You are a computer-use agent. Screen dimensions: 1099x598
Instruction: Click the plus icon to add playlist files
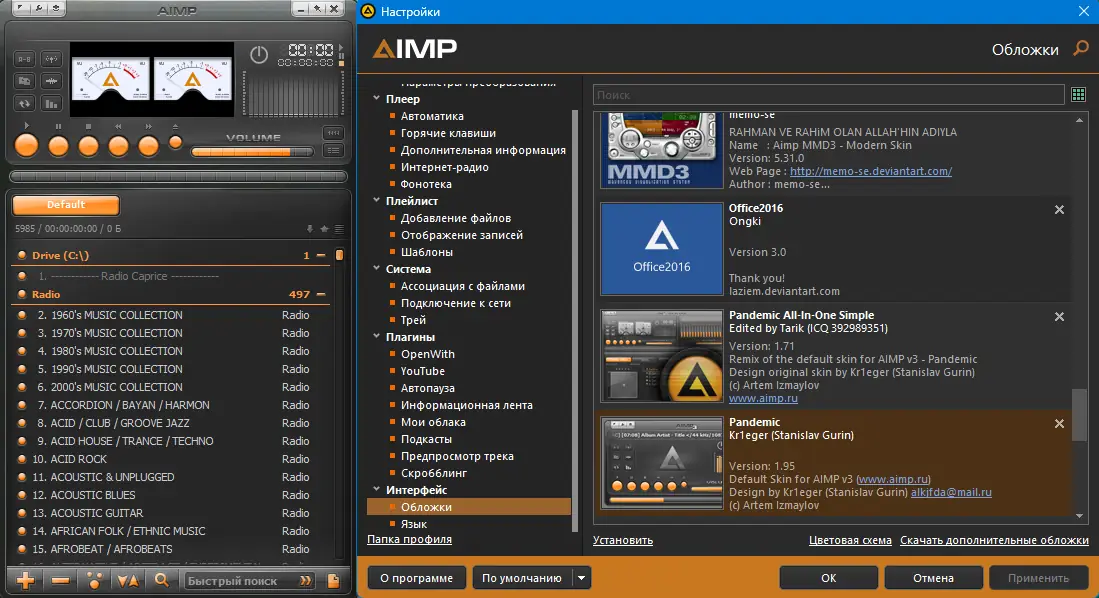pos(27,579)
